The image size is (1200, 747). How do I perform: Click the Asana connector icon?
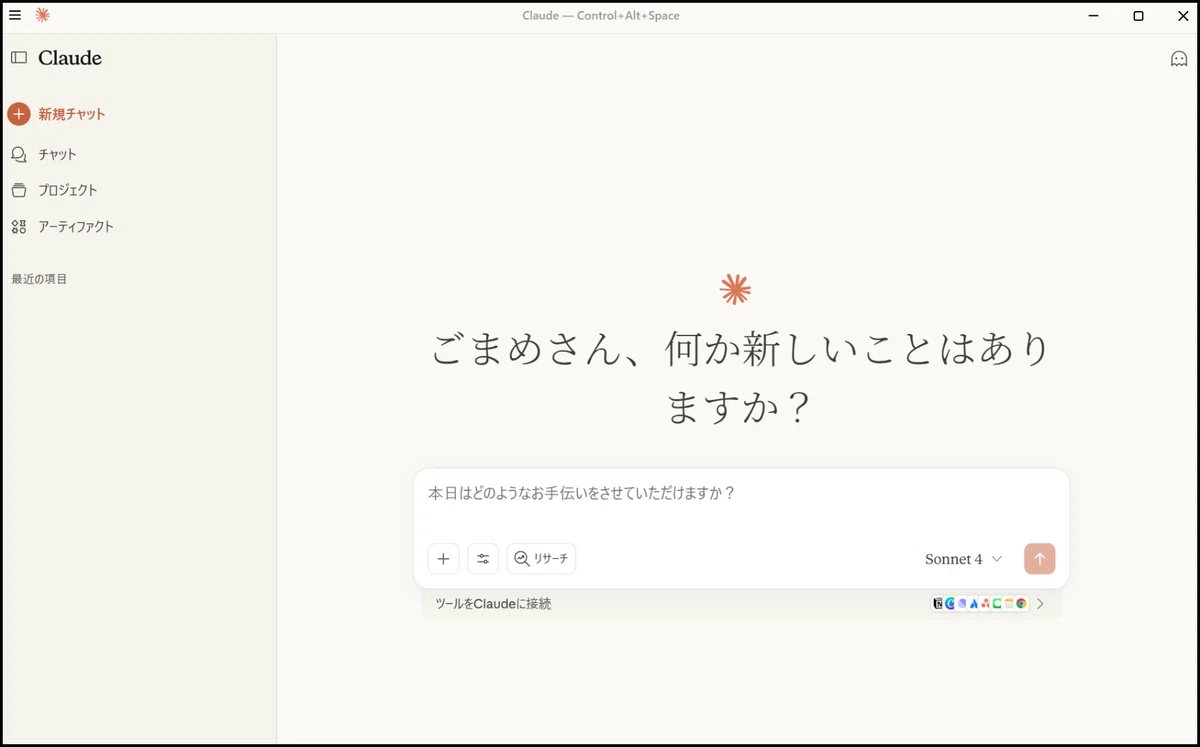tap(985, 604)
